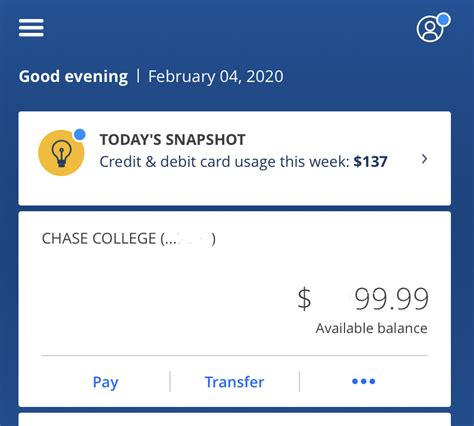
Task: Tap the blue notification dot on profile
Action: click(444, 19)
